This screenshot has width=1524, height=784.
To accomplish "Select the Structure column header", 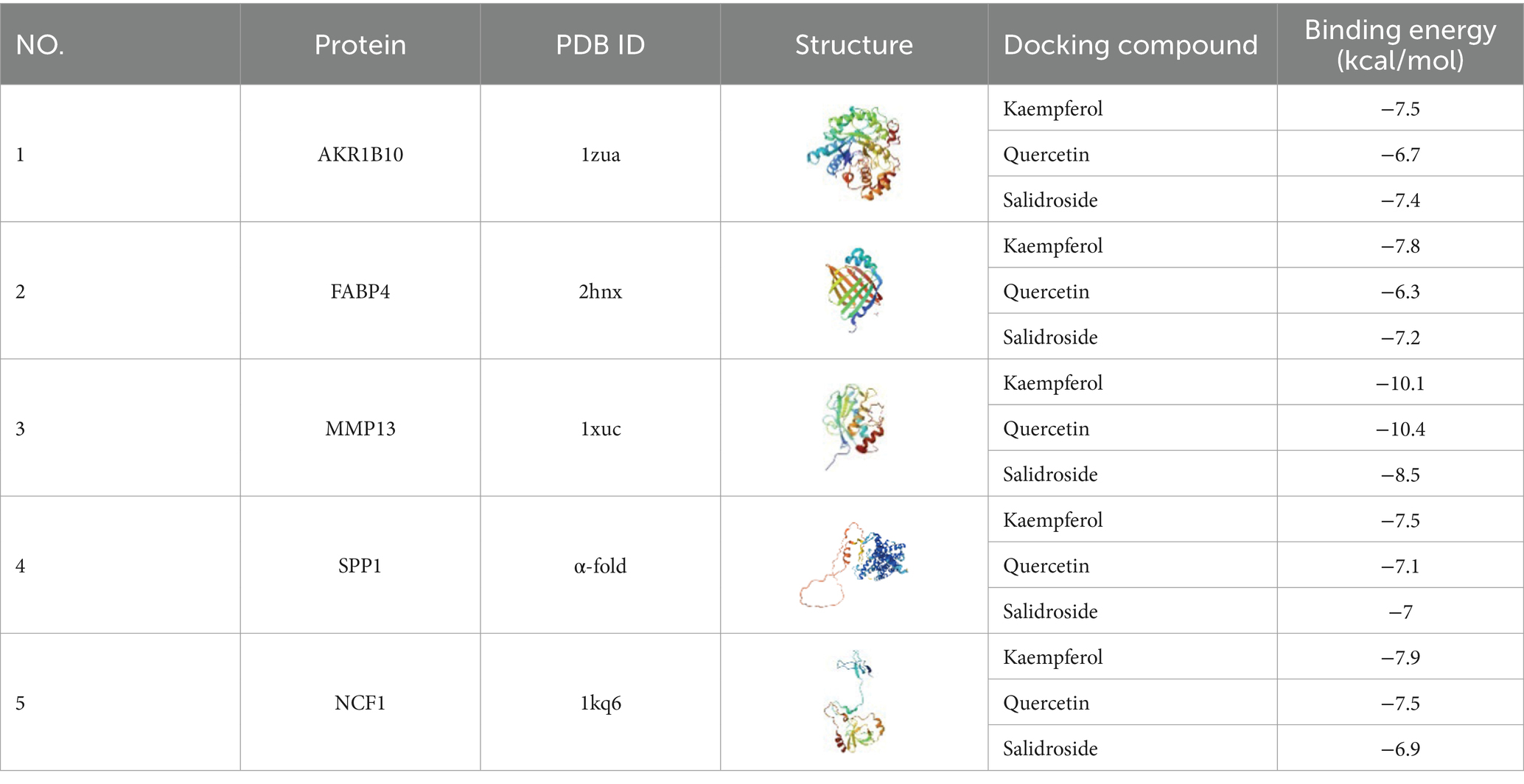I will point(853,44).
